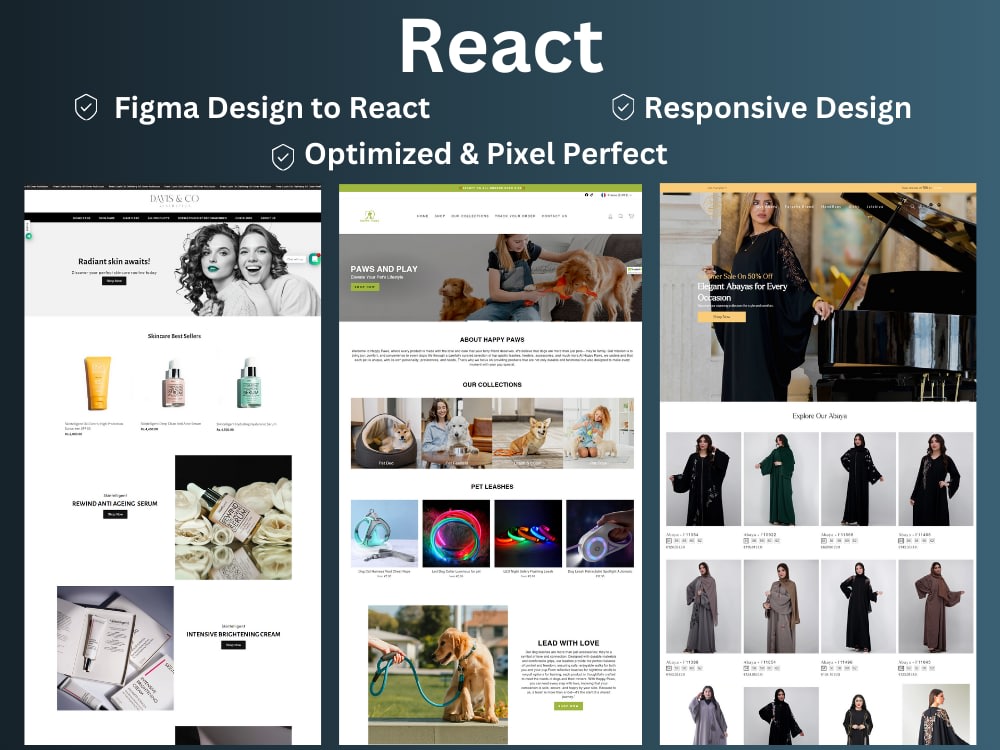Open the green chat widget icon on Davis & Co hero
This screenshot has width=1000, height=750.
314,258
